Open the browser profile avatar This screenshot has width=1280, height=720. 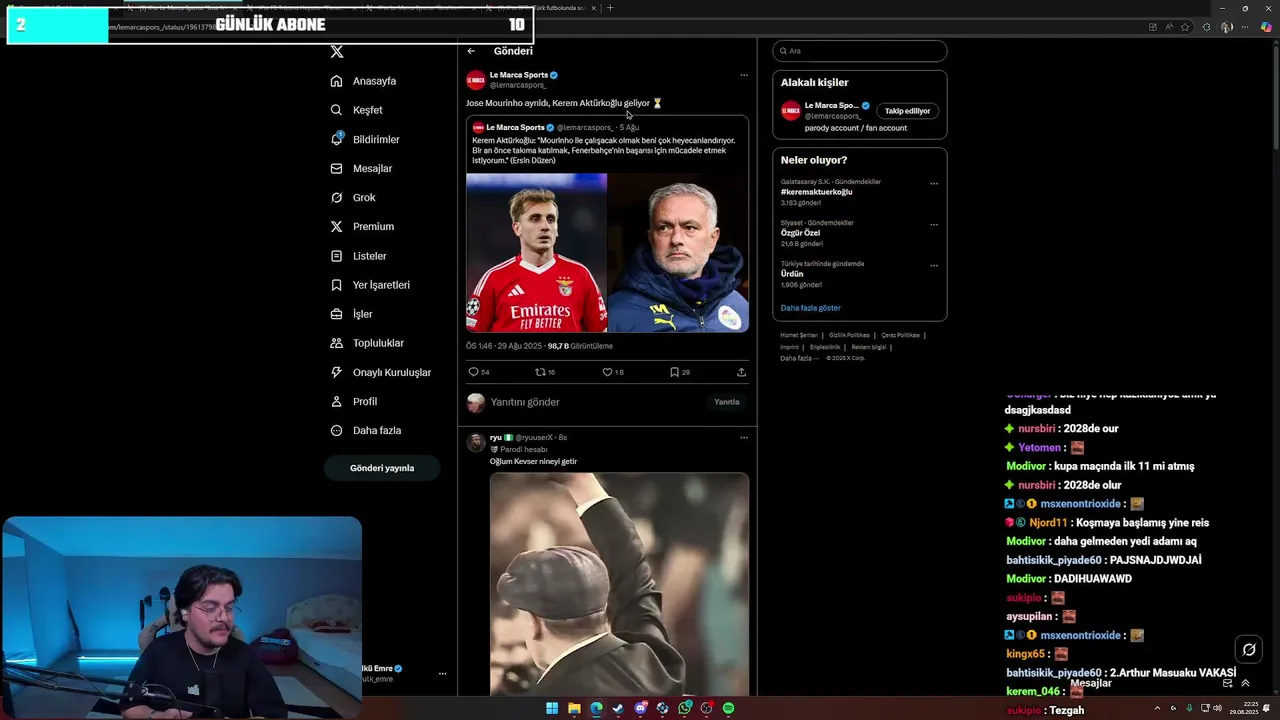(1227, 27)
